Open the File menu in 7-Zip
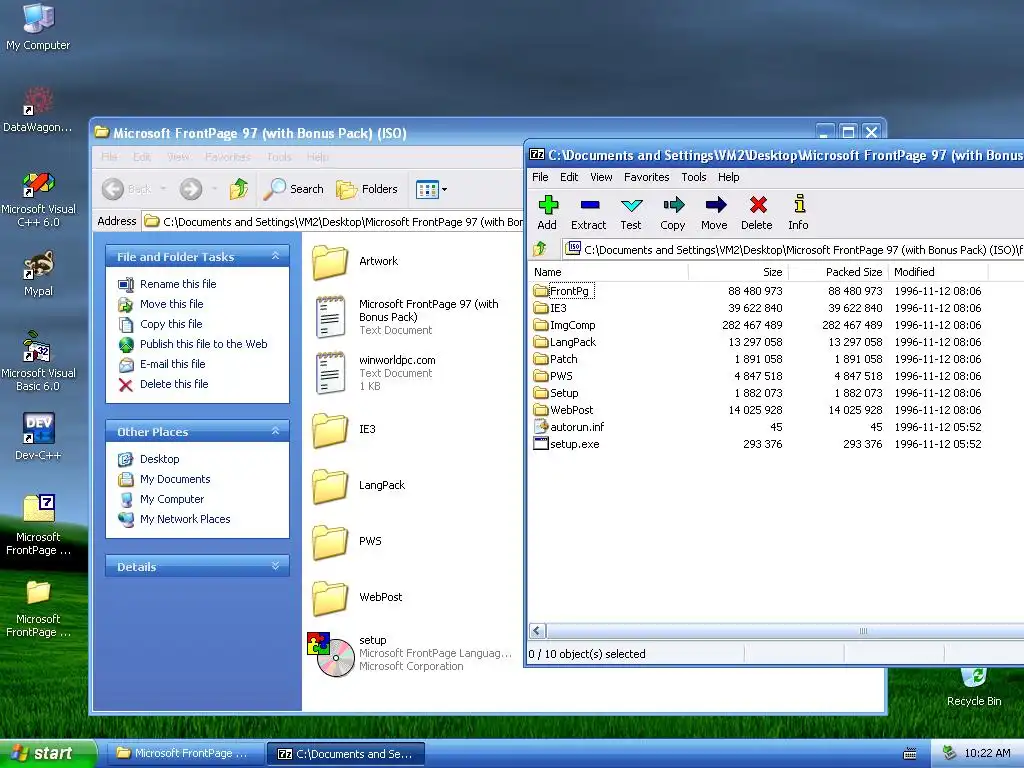This screenshot has width=1024, height=768. pos(540,177)
